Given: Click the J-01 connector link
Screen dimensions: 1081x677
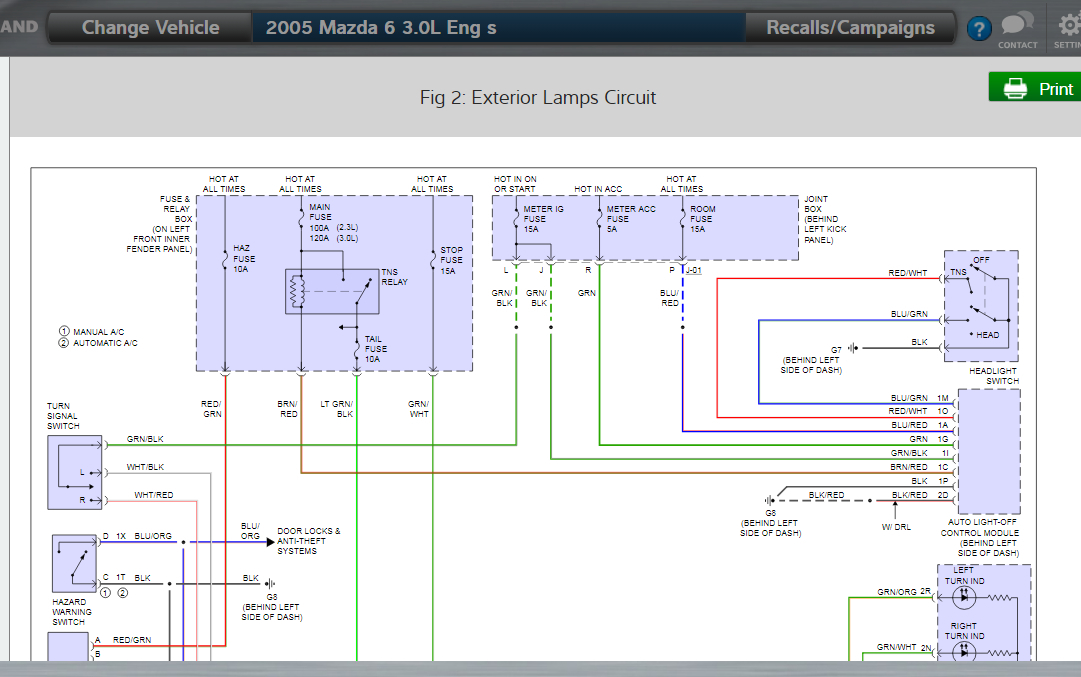Looking at the screenshot, I should click(x=694, y=270).
